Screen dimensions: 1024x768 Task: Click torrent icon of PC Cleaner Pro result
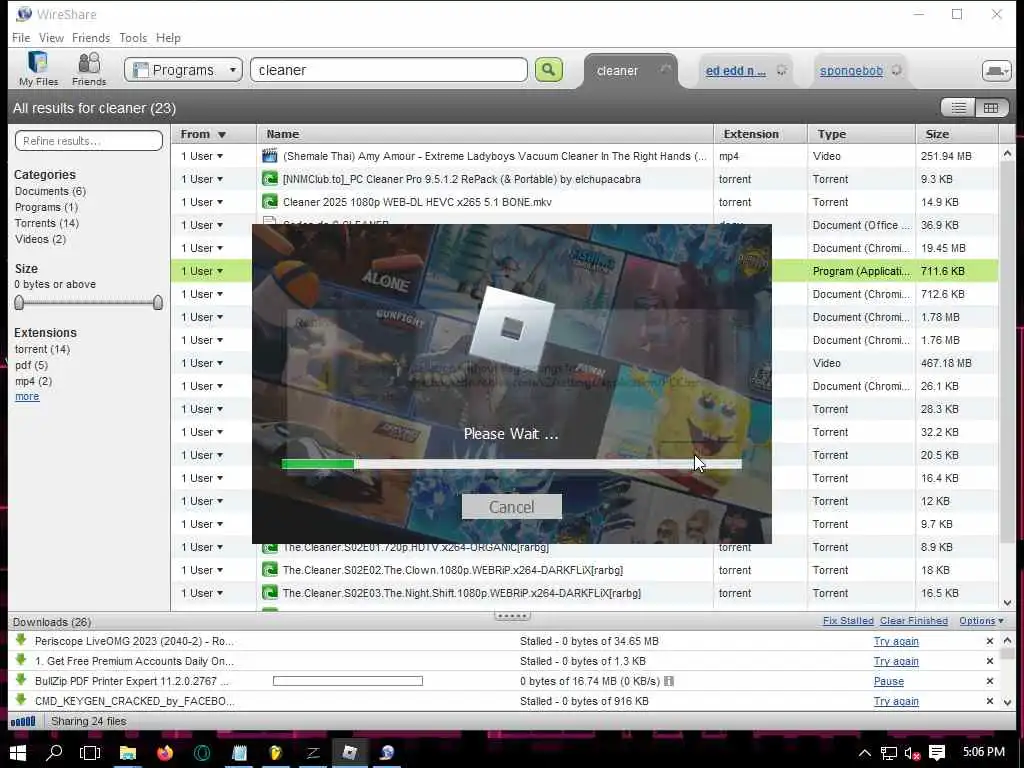pyautogui.click(x=270, y=179)
